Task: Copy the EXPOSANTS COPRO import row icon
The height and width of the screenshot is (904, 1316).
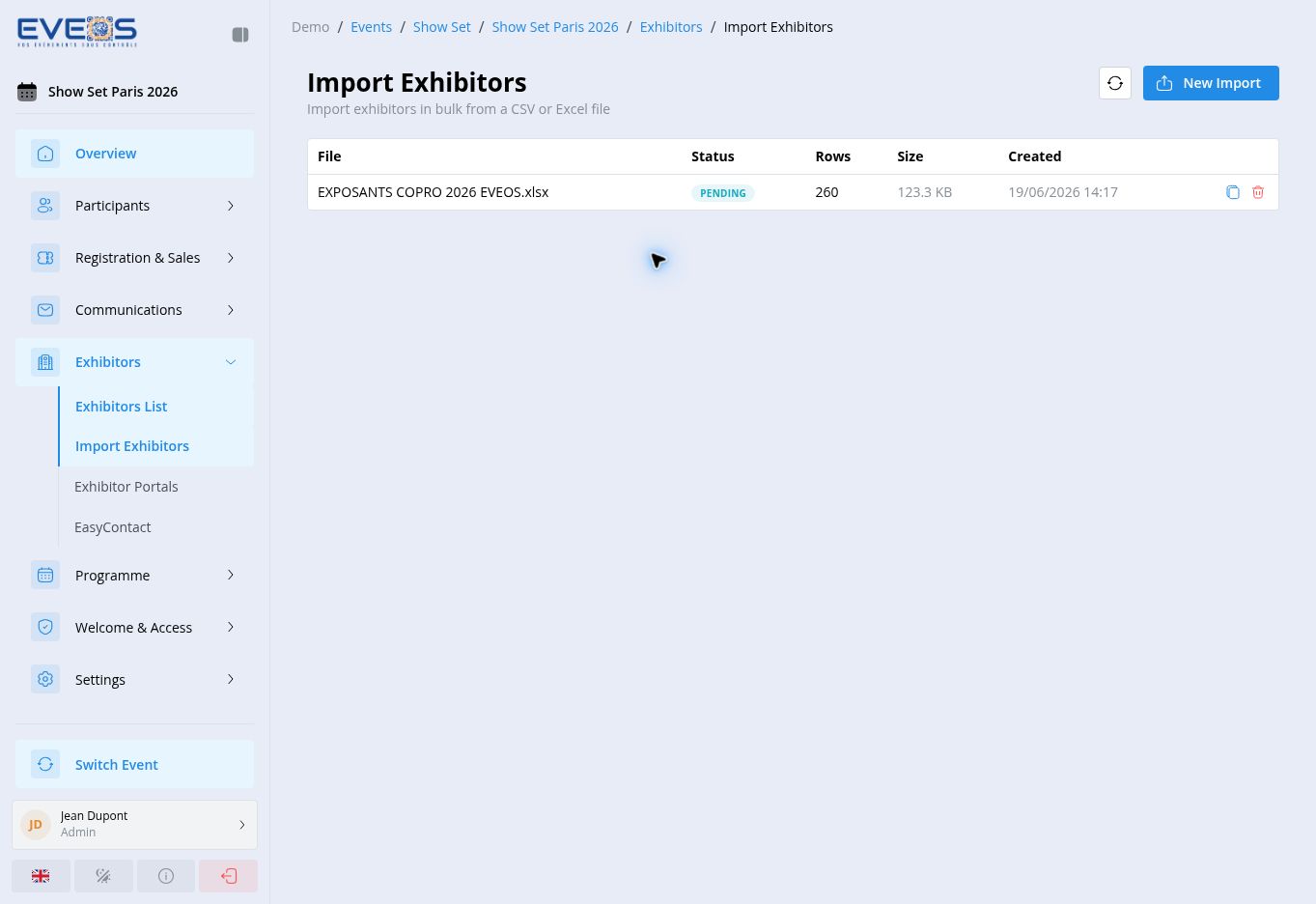Action: 1233,192
